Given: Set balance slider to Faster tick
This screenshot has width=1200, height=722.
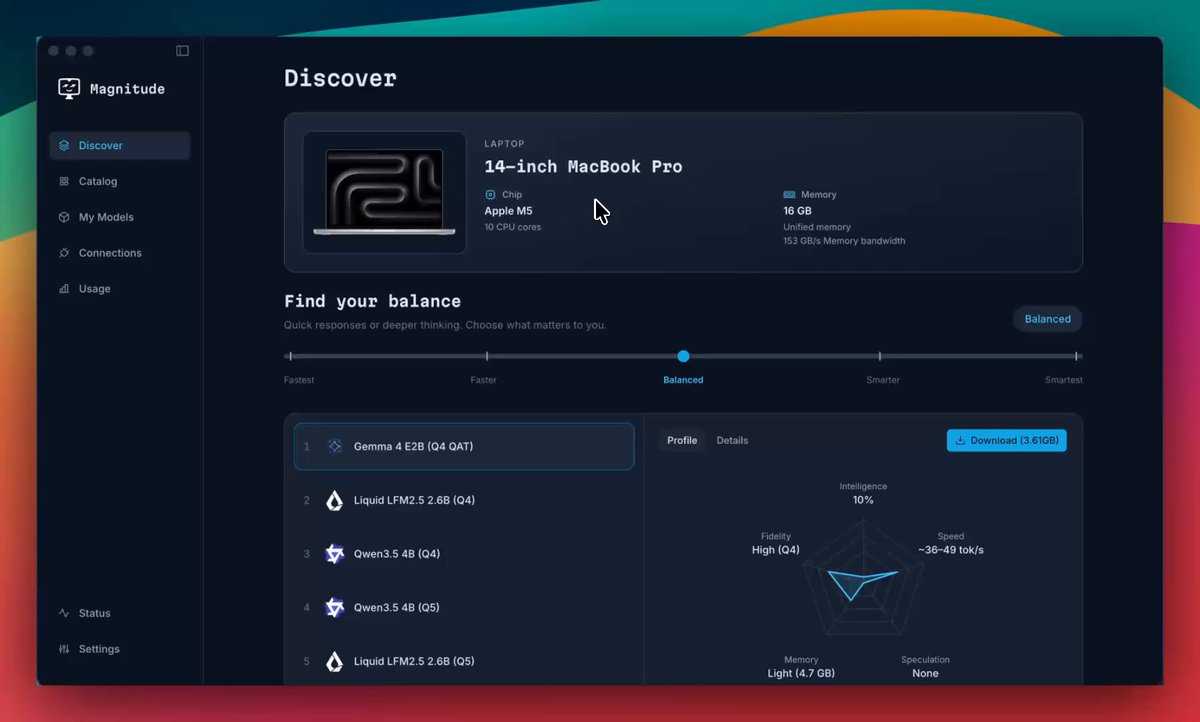Looking at the screenshot, I should [487, 356].
